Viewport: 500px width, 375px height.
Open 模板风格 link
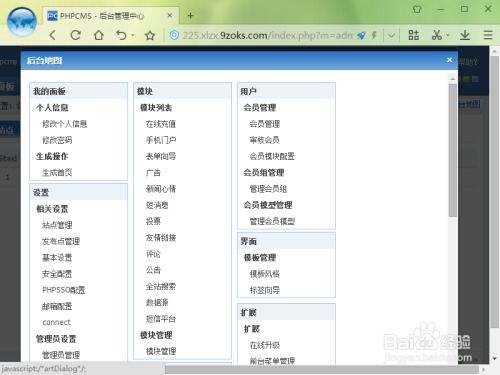click(x=265, y=274)
